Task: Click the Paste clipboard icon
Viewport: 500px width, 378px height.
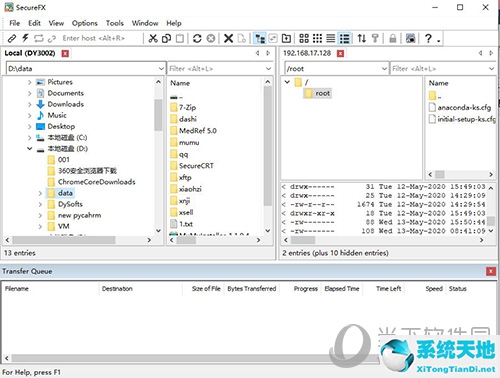Action: pyautogui.click(x=180, y=38)
